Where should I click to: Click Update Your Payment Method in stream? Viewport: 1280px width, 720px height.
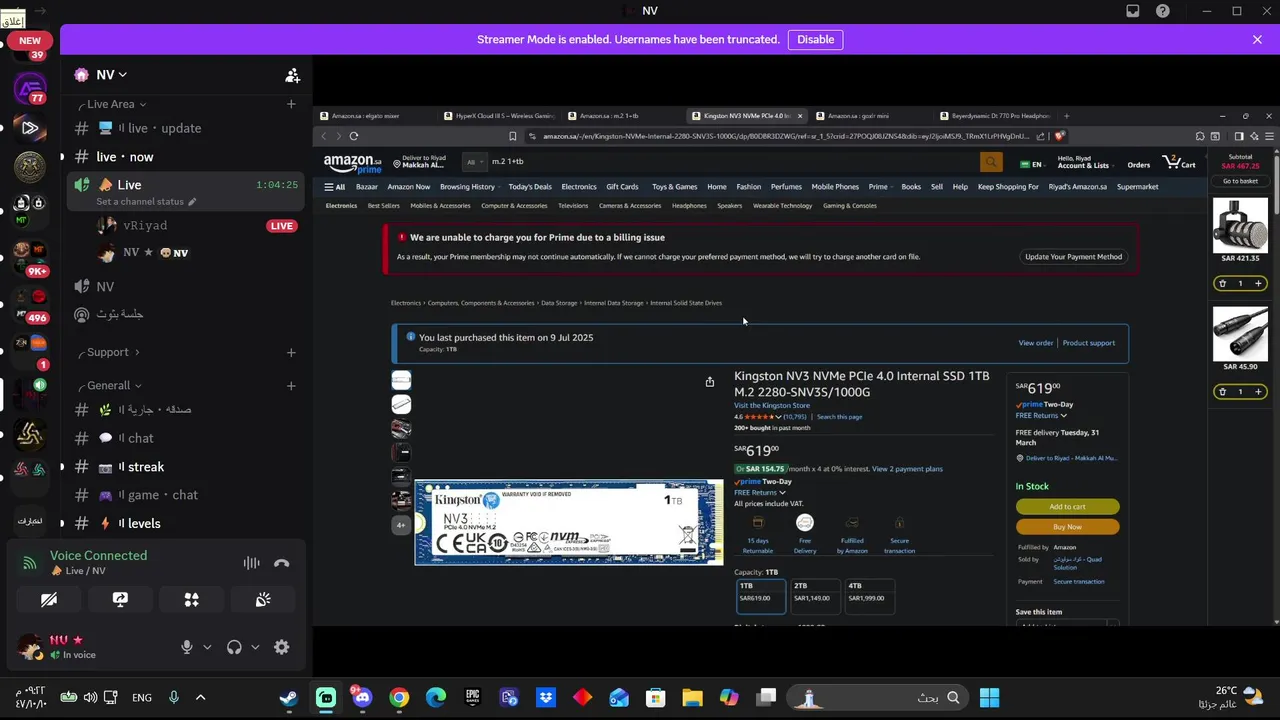pos(1073,257)
